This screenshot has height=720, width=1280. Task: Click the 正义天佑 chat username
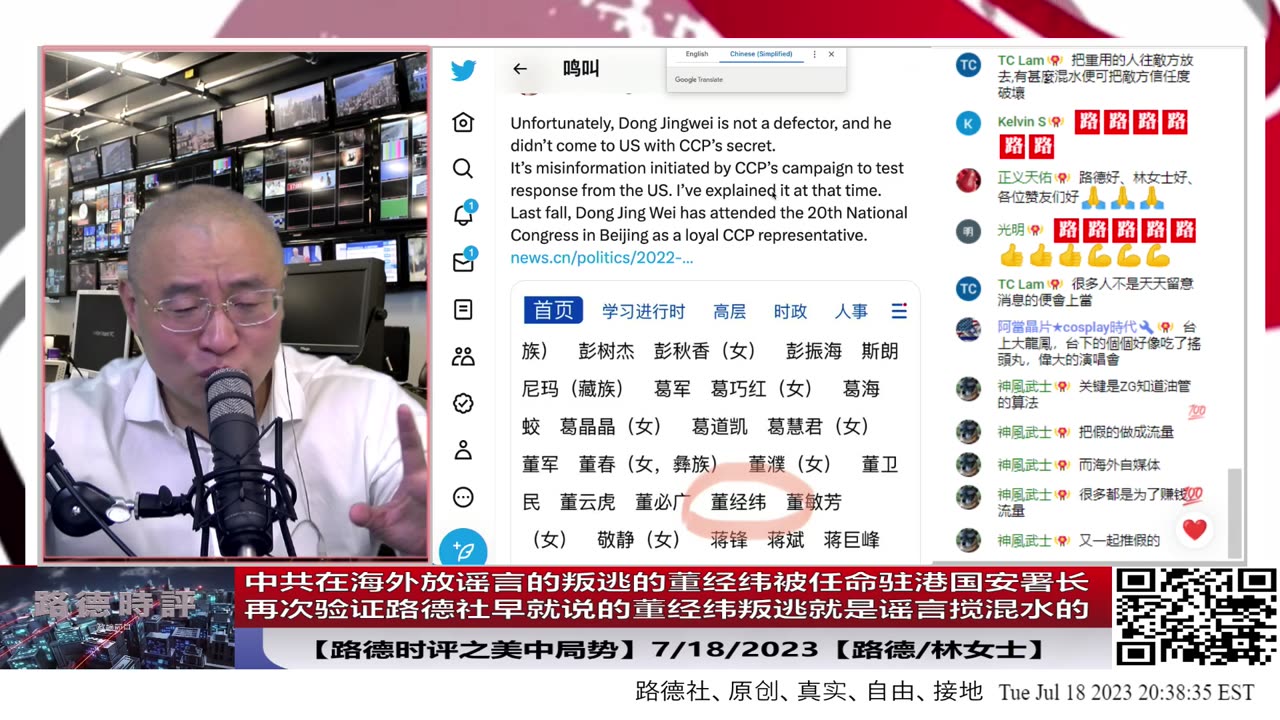[x=1024, y=177]
